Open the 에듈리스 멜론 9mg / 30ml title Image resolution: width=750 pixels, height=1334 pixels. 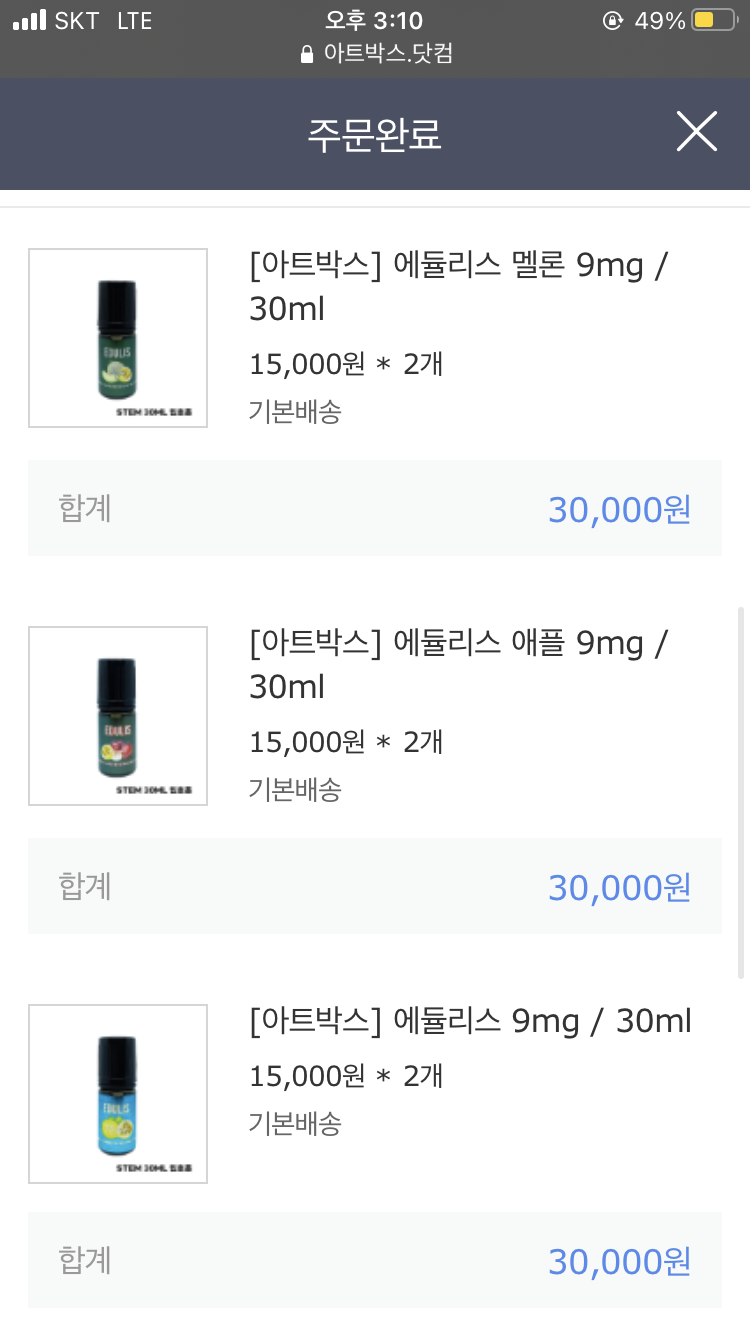(x=458, y=287)
